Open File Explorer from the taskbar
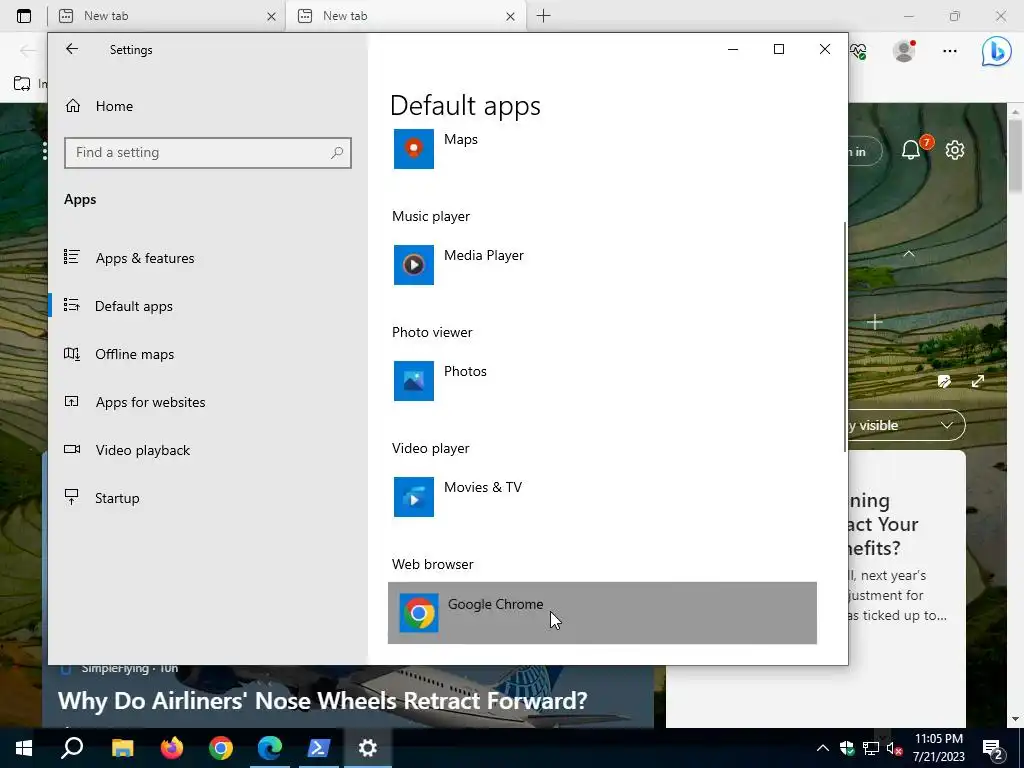 pos(122,748)
